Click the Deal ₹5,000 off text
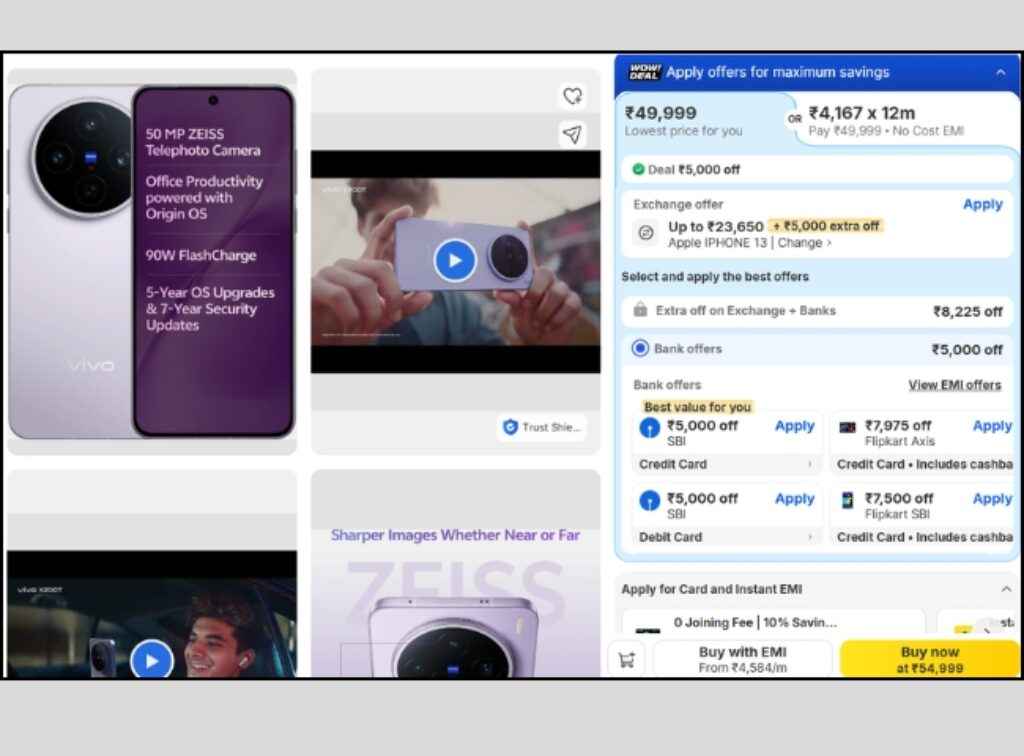 point(694,170)
